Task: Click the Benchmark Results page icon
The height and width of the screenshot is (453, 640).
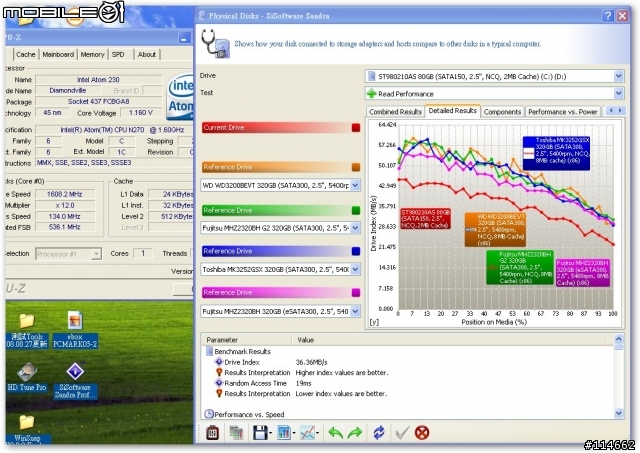Action: click(x=209, y=351)
